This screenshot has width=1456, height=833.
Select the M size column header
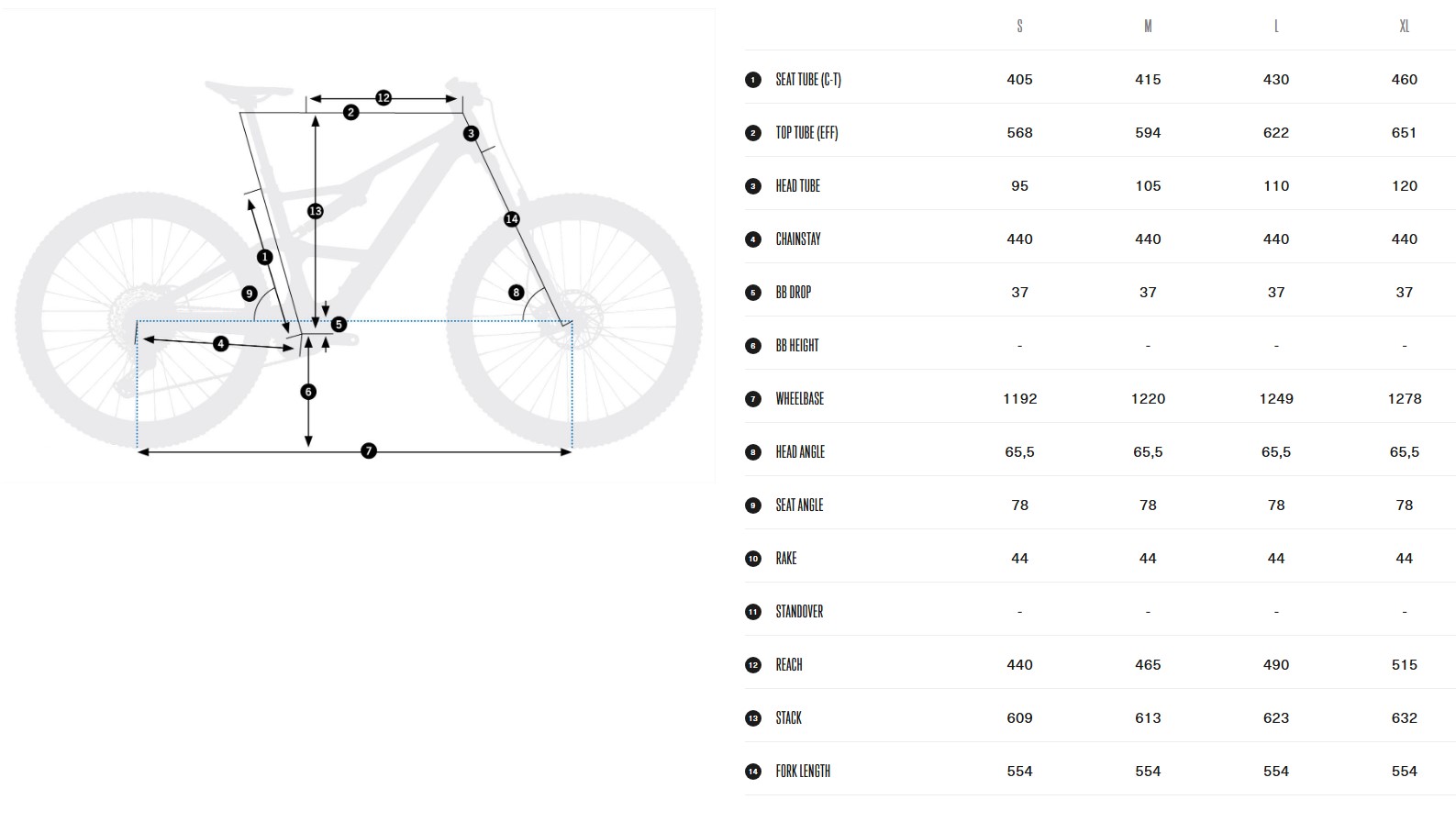1148,27
